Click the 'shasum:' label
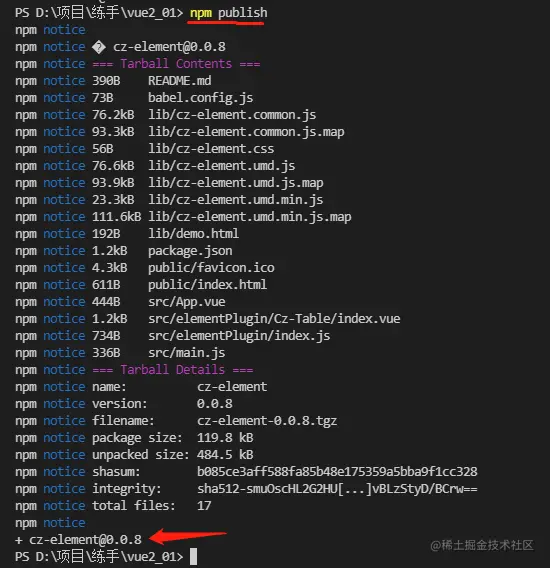This screenshot has width=550, height=568. 116,472
